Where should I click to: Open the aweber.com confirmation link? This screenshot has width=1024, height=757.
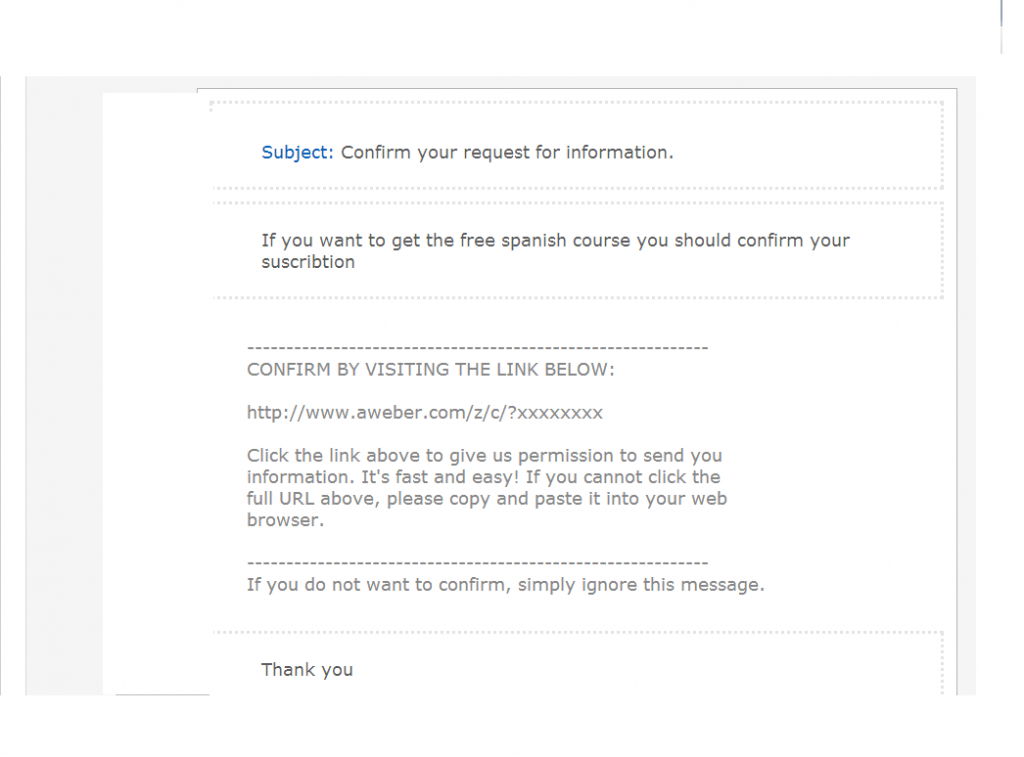pos(424,413)
